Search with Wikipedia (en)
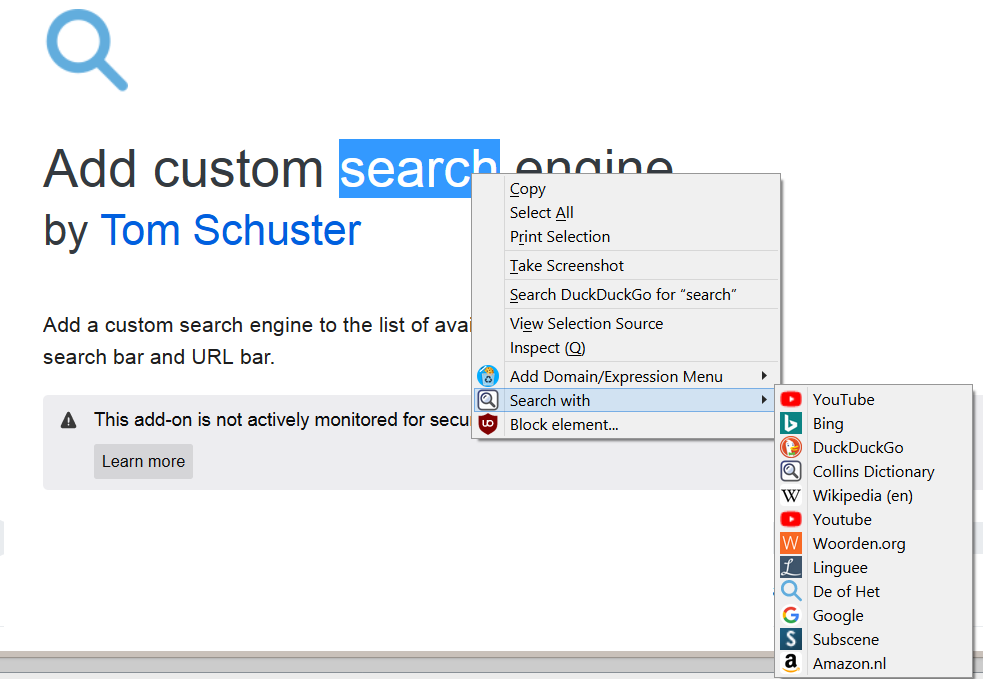This screenshot has height=687, width=983. (x=874, y=495)
